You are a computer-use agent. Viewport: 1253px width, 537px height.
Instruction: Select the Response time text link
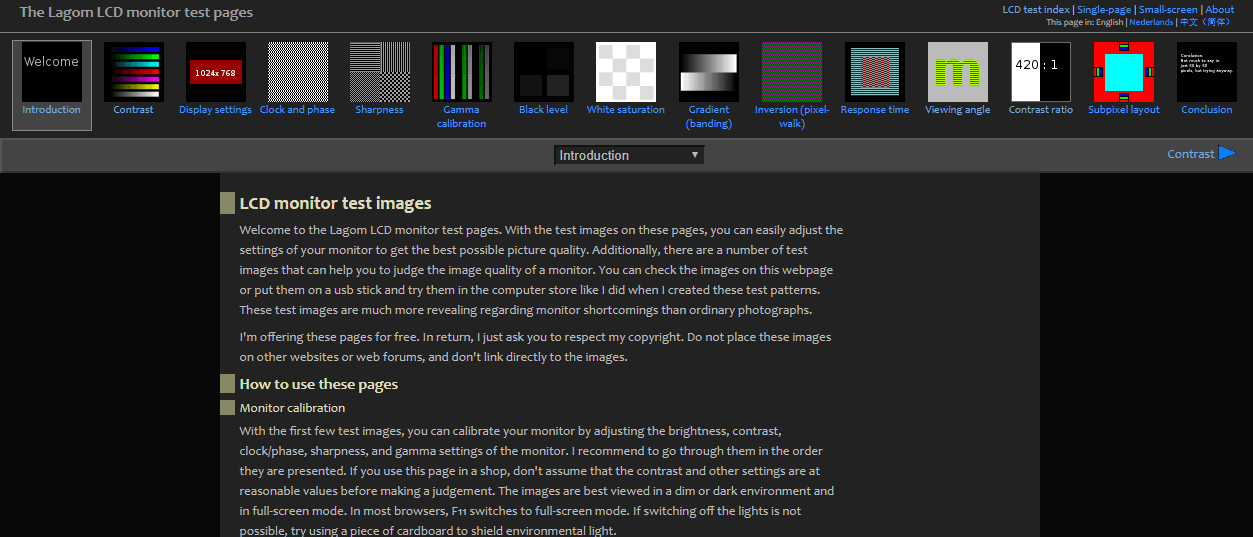pos(874,110)
